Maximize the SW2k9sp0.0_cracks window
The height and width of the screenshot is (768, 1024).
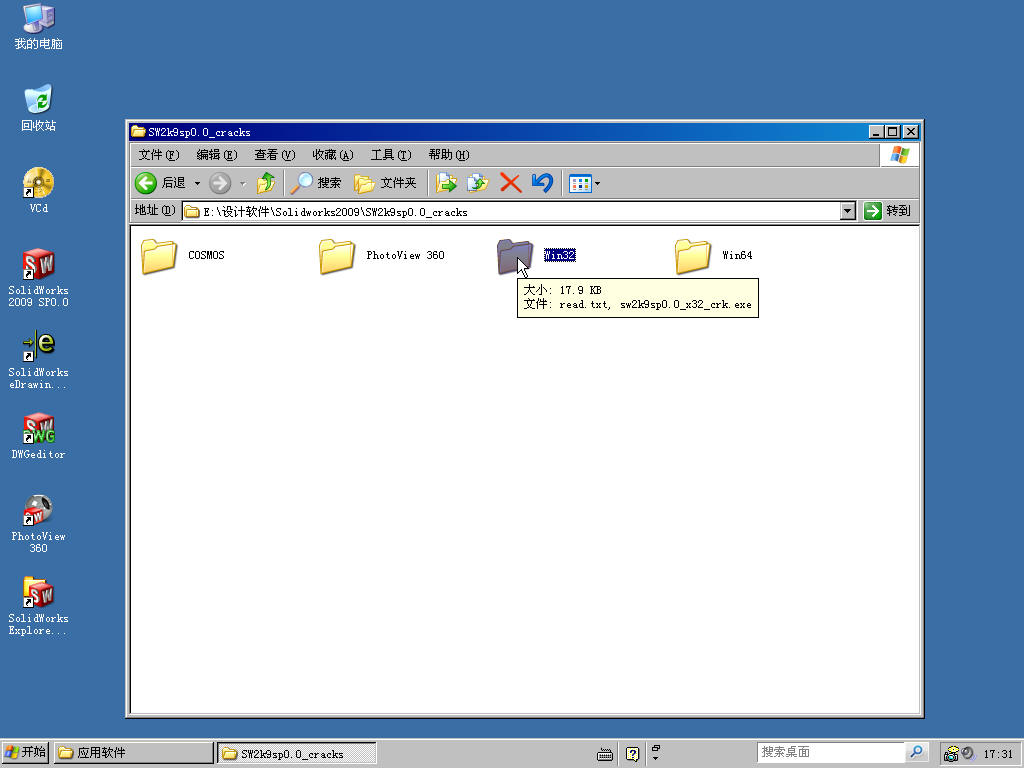coord(893,132)
